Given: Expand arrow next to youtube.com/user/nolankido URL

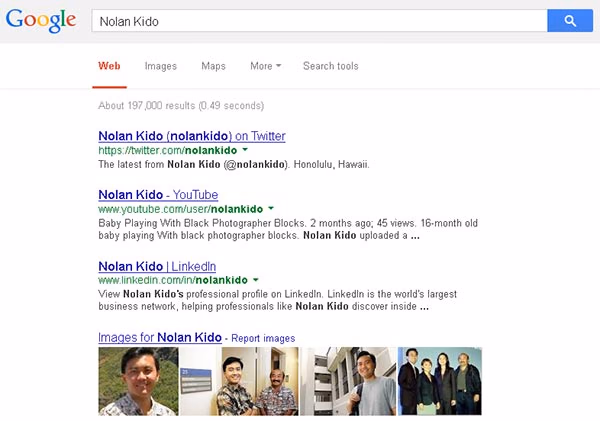Looking at the screenshot, I should [271, 208].
